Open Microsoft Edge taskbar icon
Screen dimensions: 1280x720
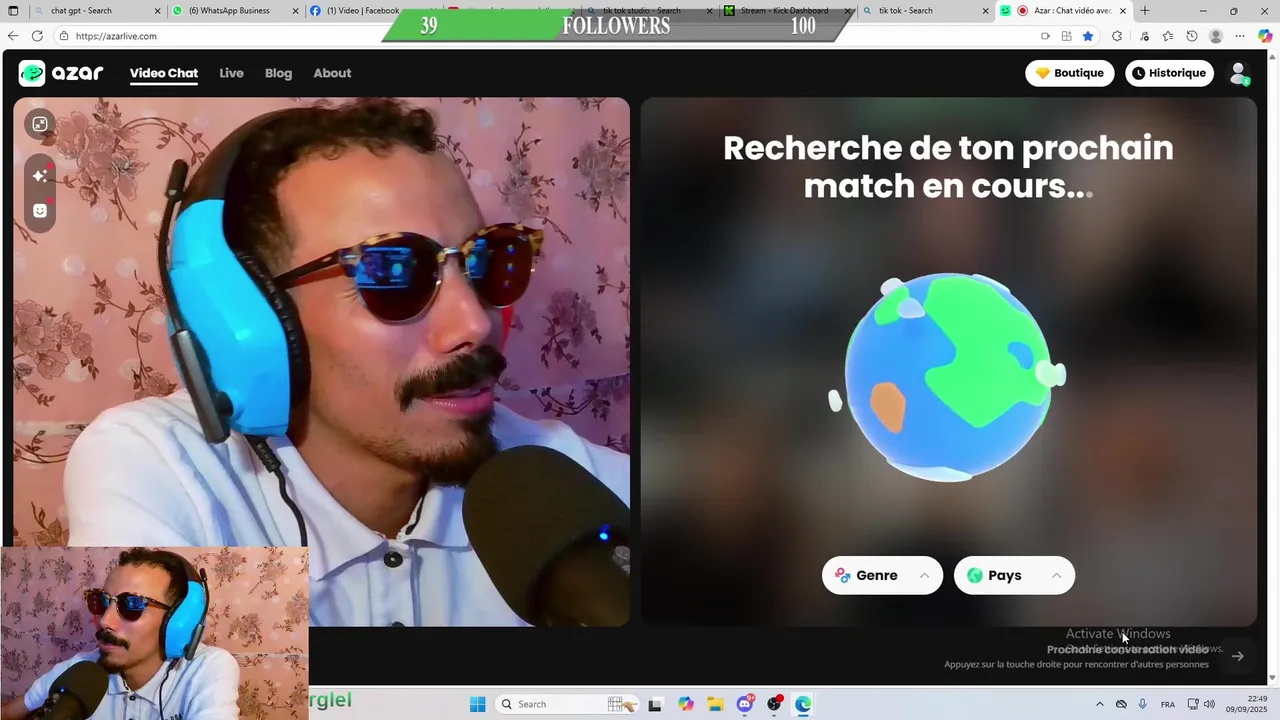click(803, 704)
